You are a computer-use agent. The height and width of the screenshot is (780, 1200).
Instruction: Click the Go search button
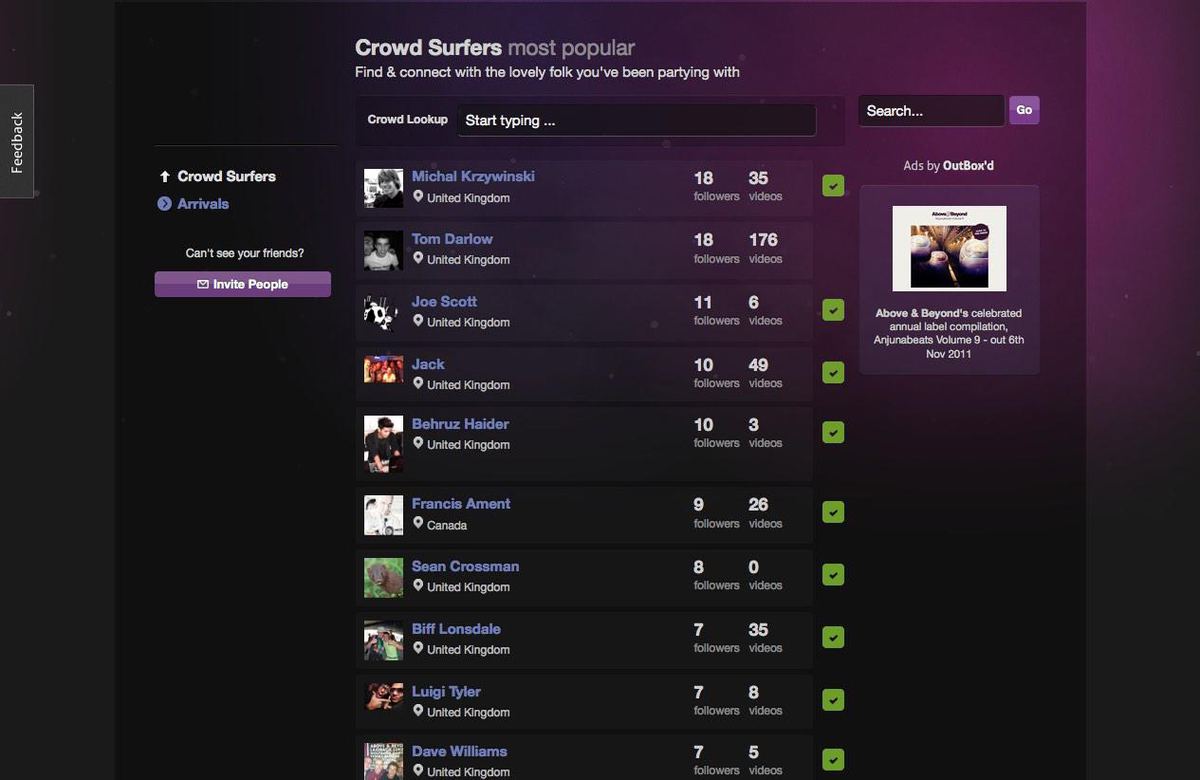tap(1024, 110)
